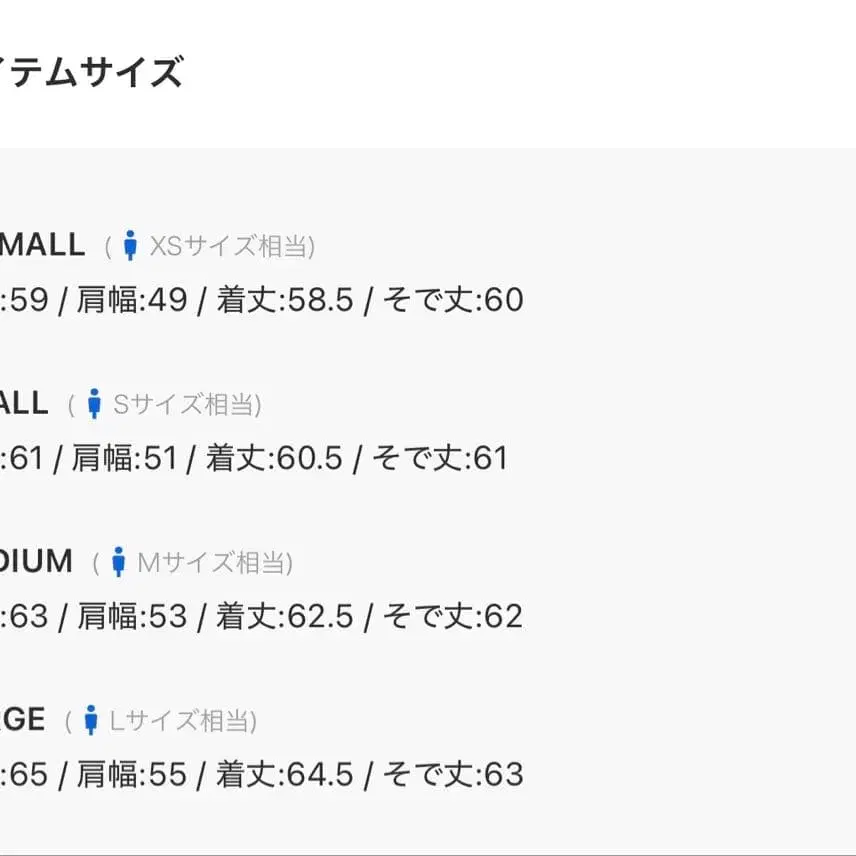
Task: Click the そで丈:63 measurement
Action: 453,774
